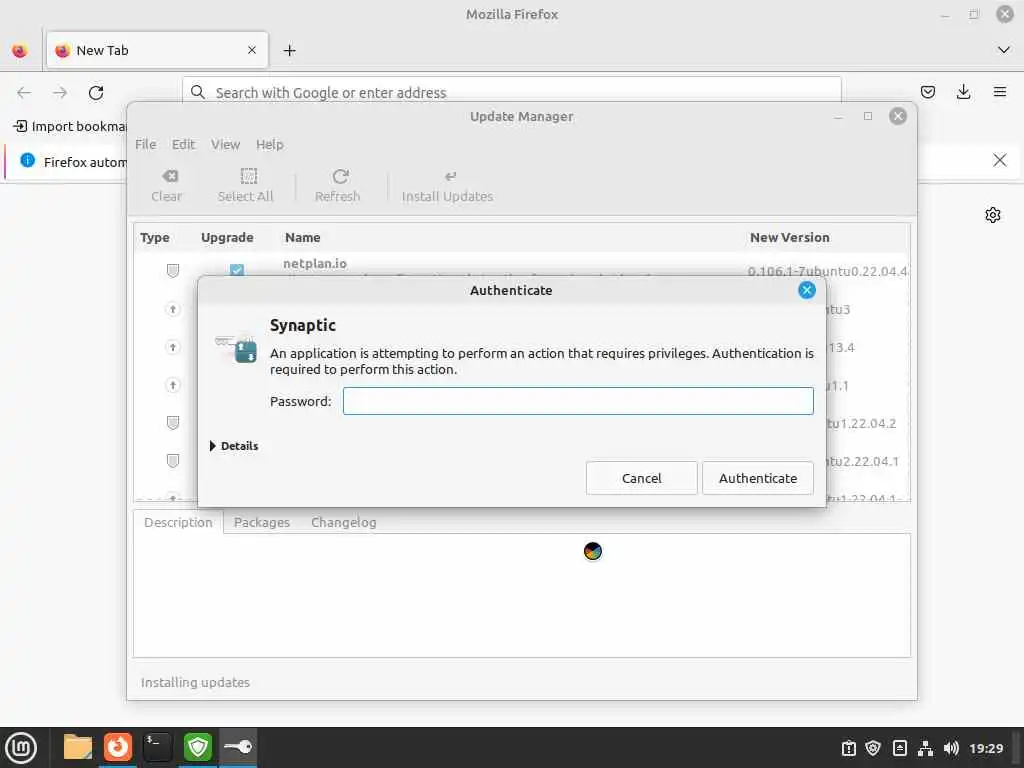Sort by the New Version column header

click(x=790, y=238)
